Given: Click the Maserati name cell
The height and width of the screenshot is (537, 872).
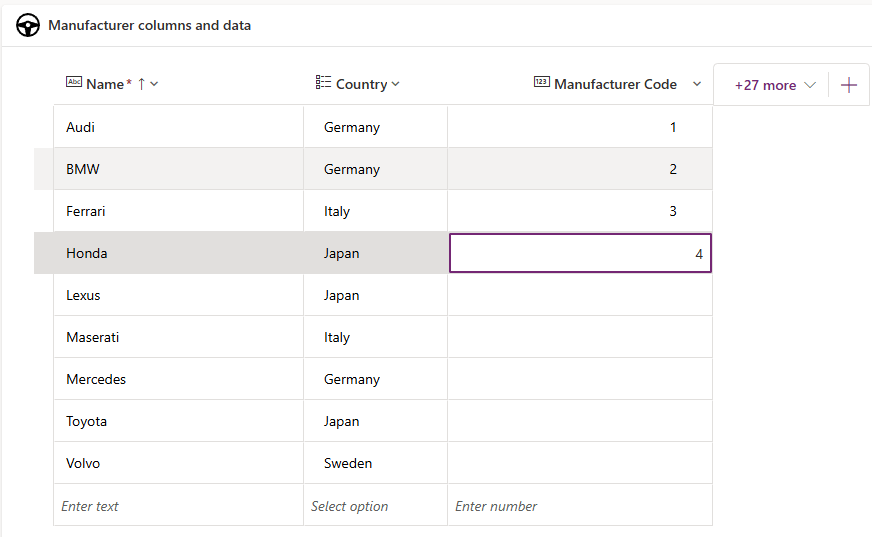Looking at the screenshot, I should pos(178,337).
